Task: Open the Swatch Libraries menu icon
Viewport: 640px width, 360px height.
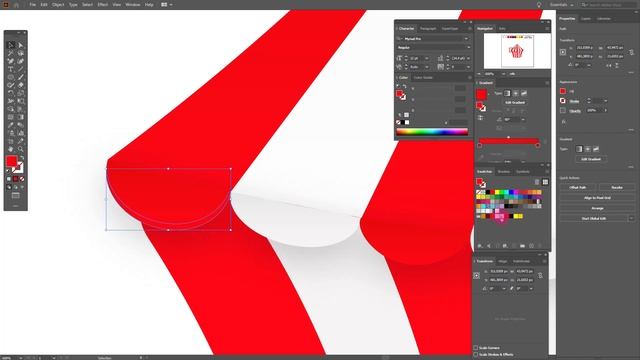Action: point(480,246)
